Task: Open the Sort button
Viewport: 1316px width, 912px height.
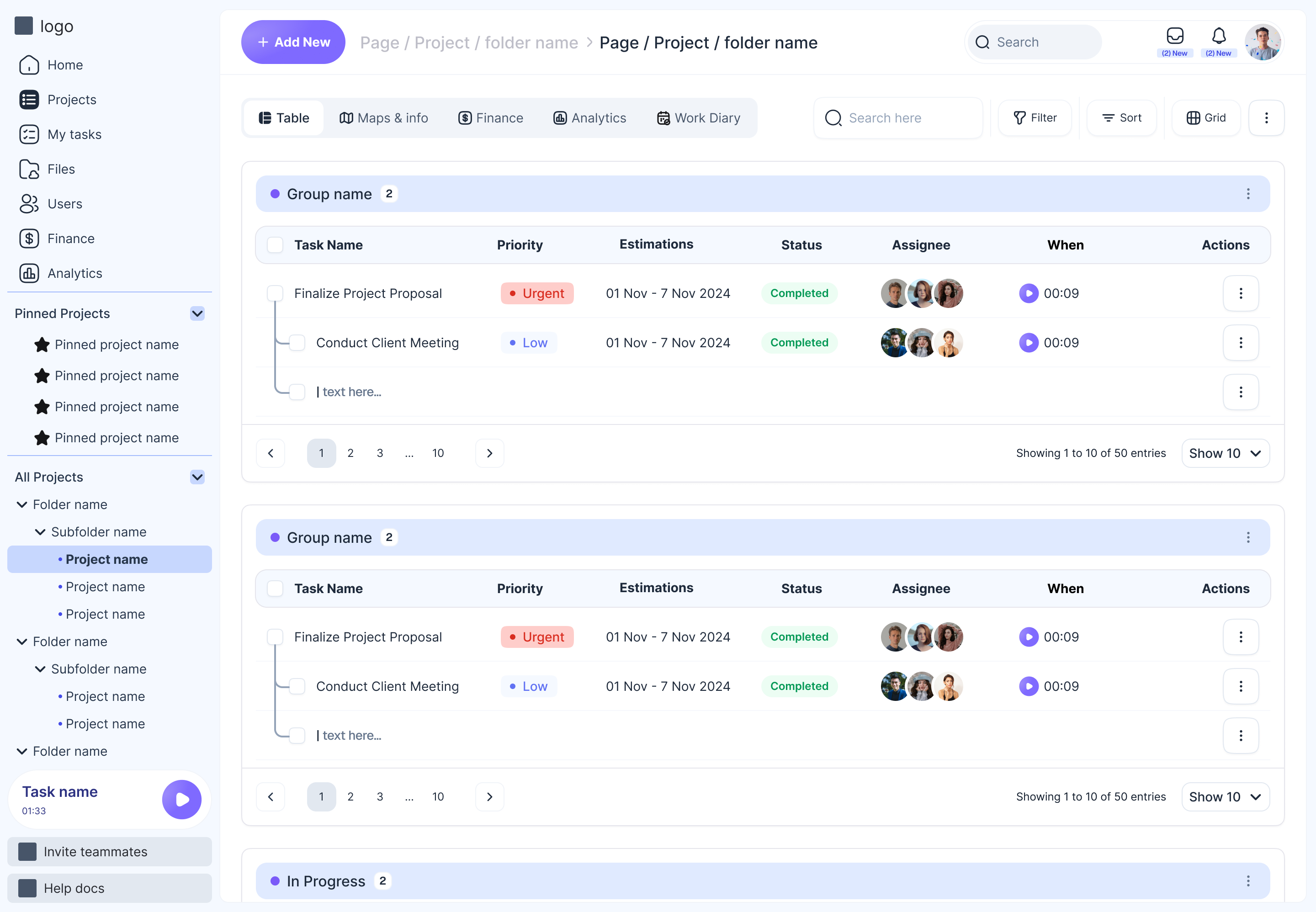Action: pyautogui.click(x=1122, y=118)
